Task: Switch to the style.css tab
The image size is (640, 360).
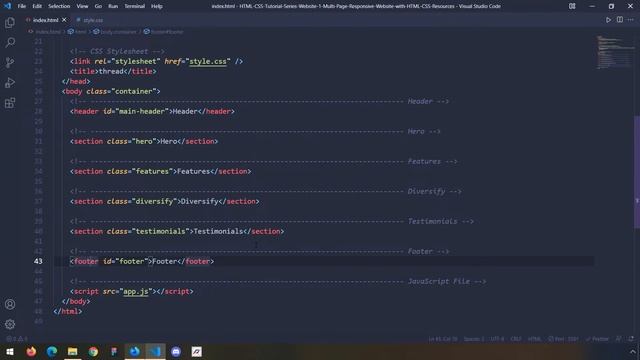Action: tap(93, 20)
